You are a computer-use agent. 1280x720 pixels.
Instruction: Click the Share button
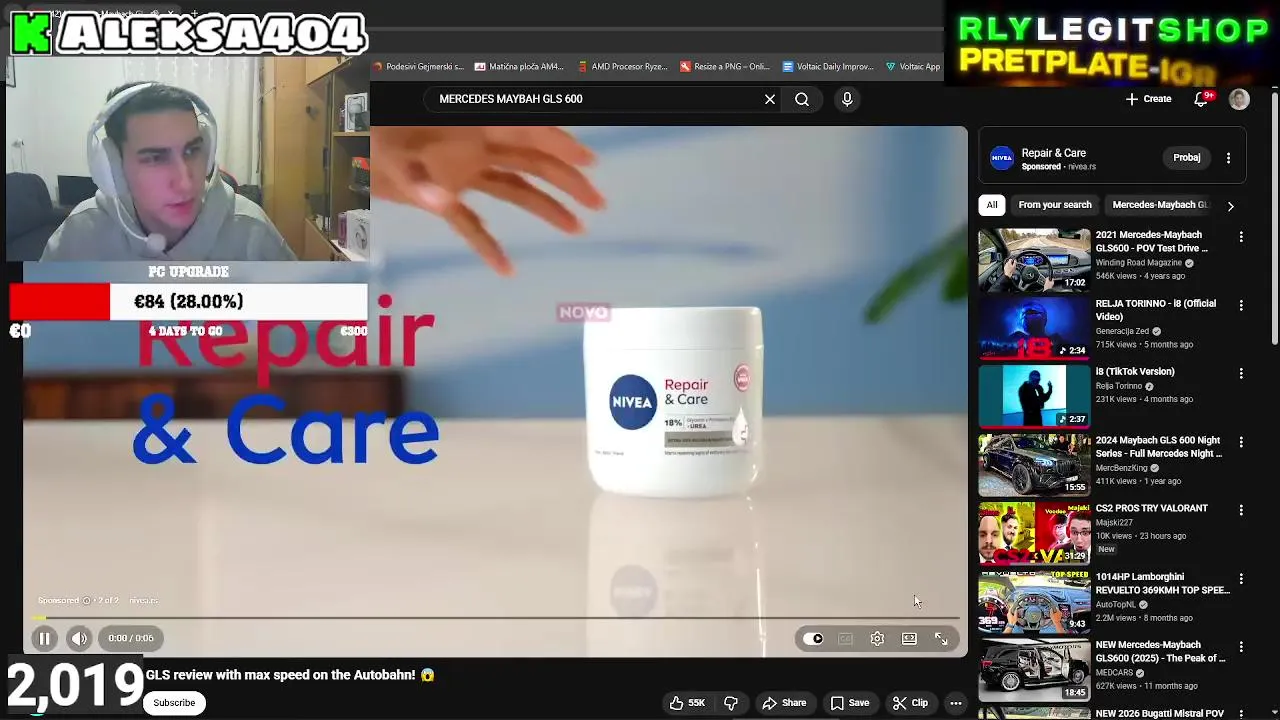point(784,703)
